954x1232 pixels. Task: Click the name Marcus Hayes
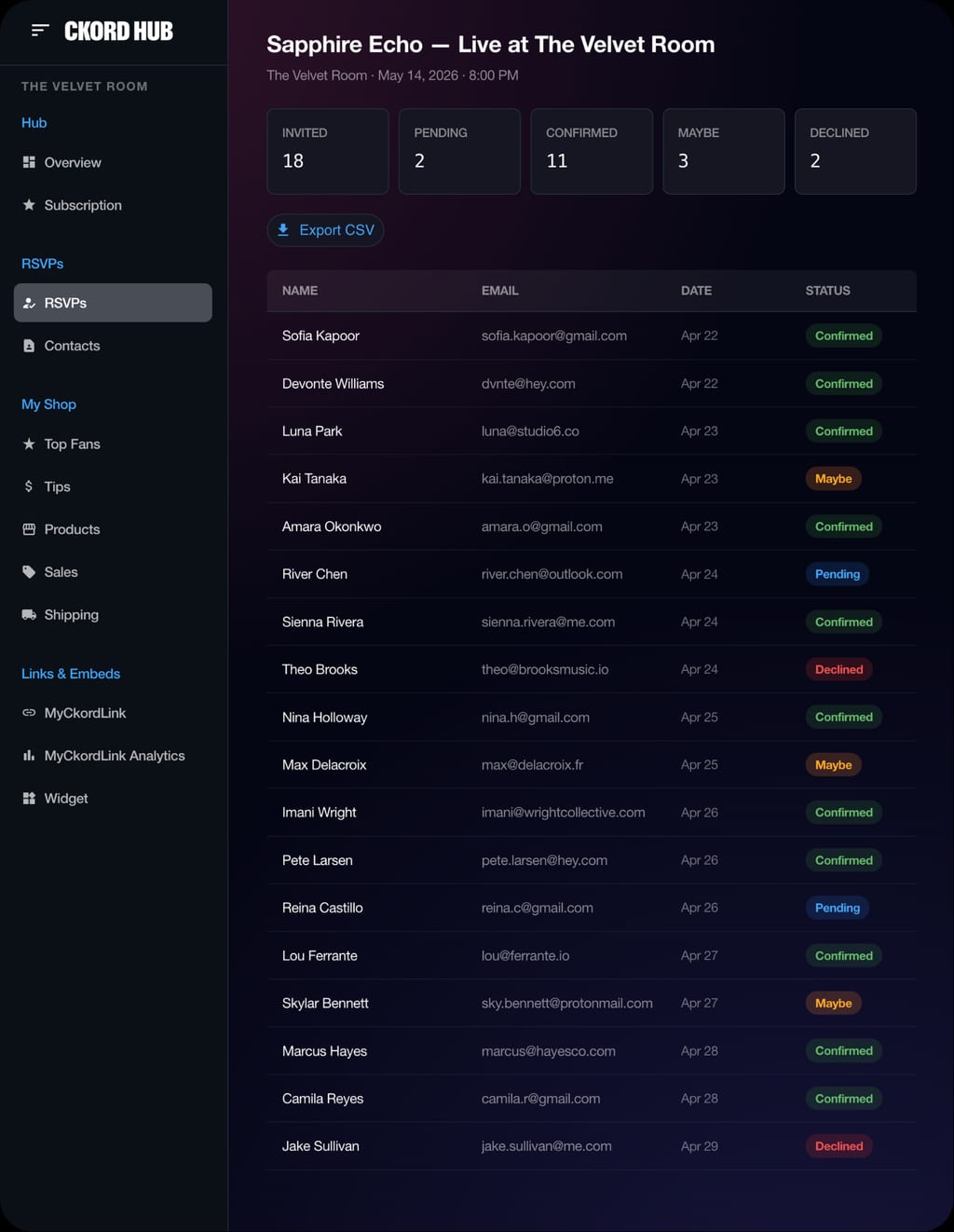(x=324, y=1051)
